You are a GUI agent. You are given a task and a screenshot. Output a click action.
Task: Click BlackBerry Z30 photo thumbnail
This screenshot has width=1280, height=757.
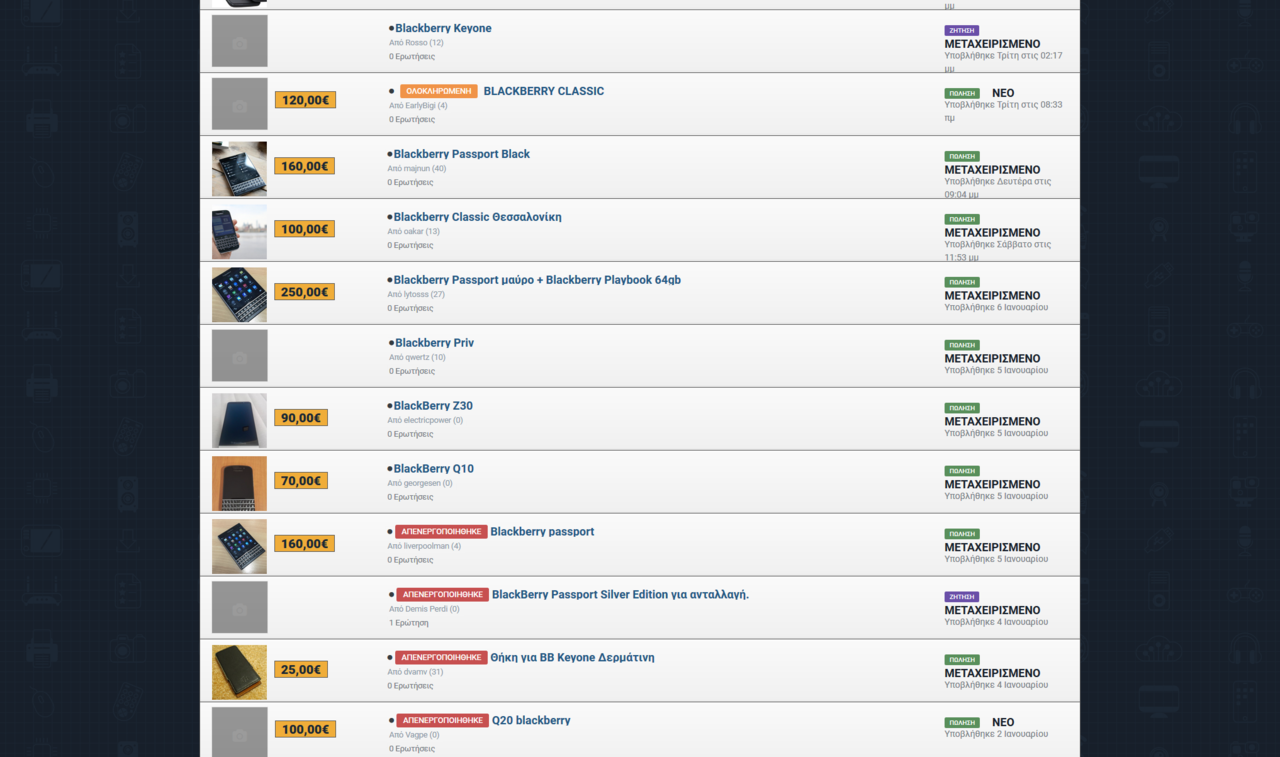[x=240, y=421]
